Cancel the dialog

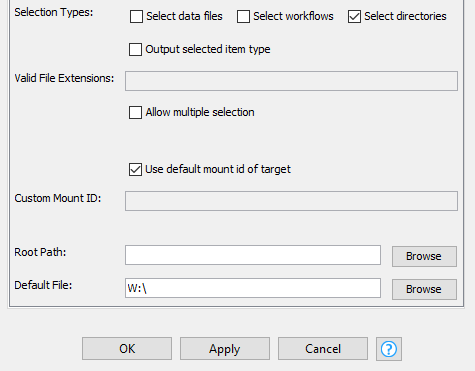pyautogui.click(x=323, y=349)
